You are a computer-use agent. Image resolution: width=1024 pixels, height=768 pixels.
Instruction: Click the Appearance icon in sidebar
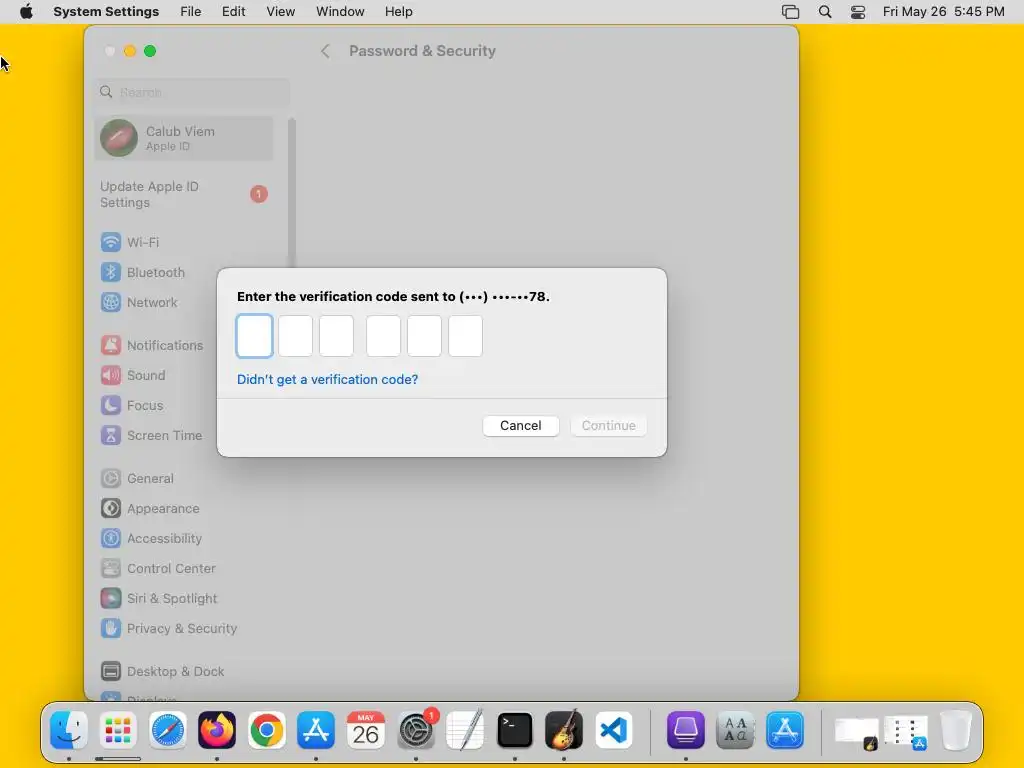click(110, 509)
